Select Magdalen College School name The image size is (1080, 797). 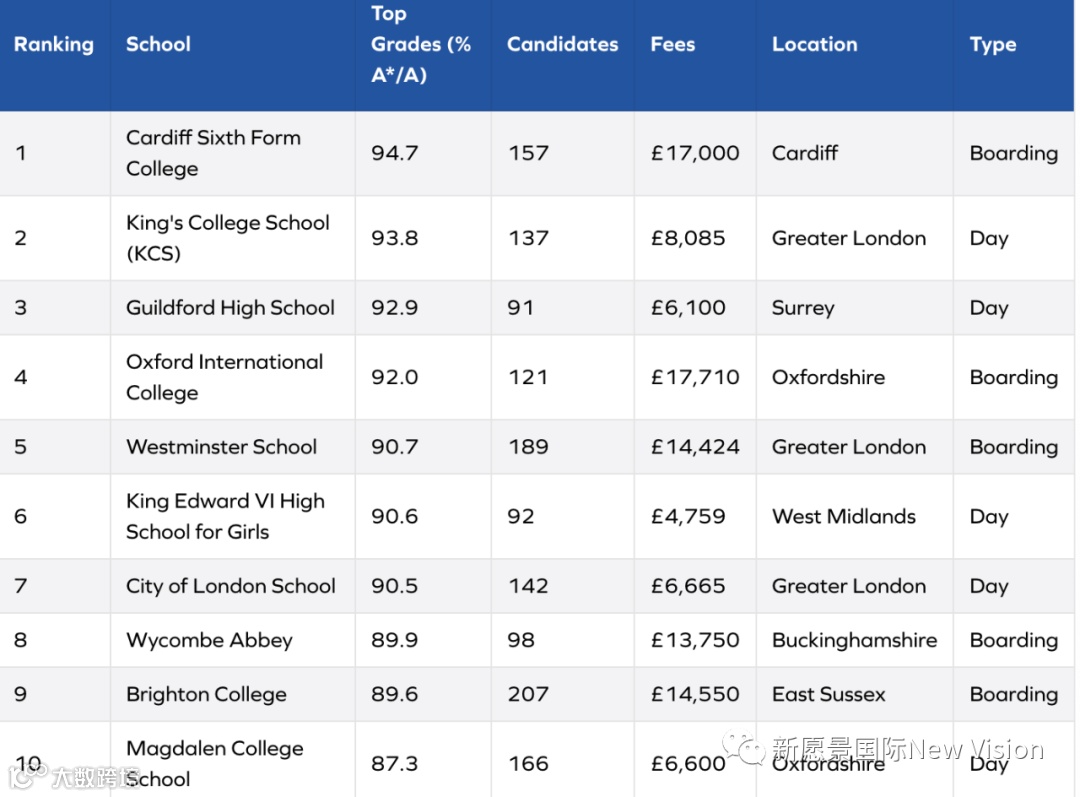215,763
